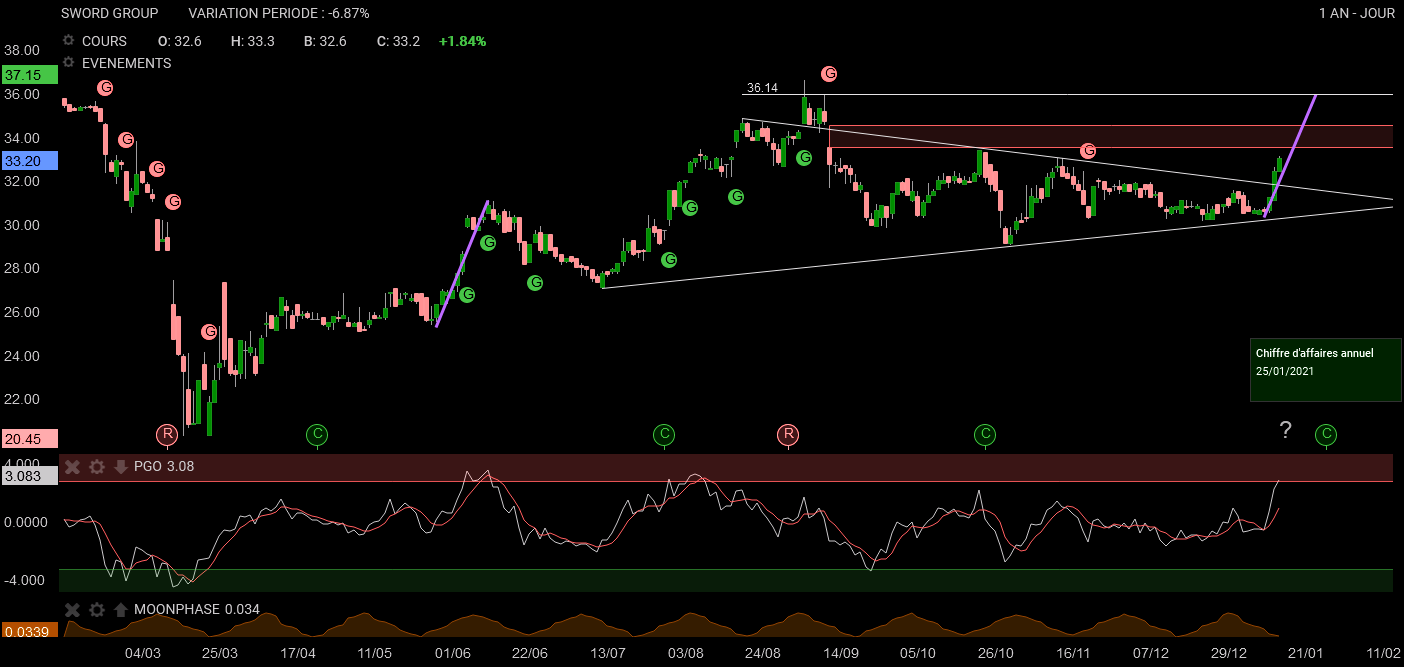Screen dimensions: 1404x667
Task: Click red R event marker near 24/08
Action: (788, 434)
